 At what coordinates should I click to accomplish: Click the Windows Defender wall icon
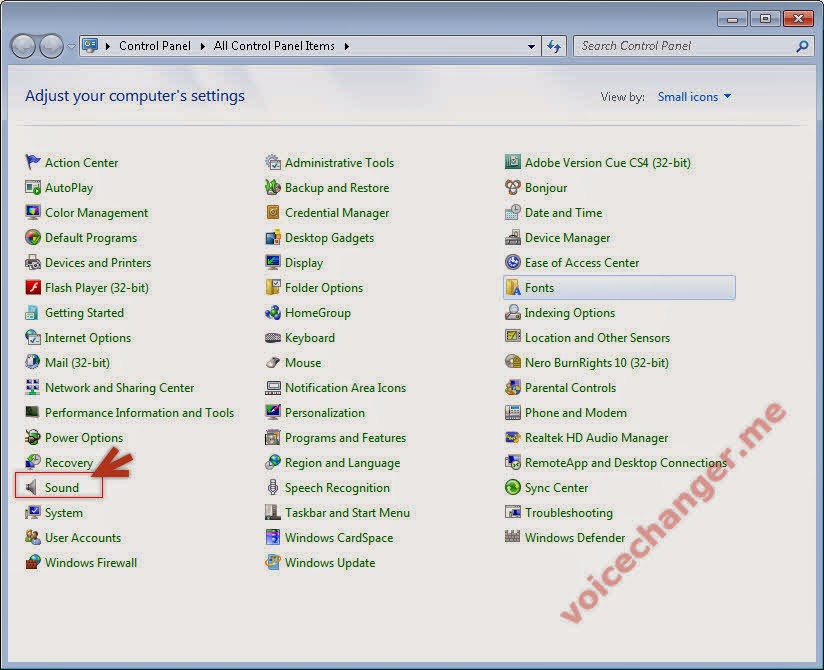point(513,537)
